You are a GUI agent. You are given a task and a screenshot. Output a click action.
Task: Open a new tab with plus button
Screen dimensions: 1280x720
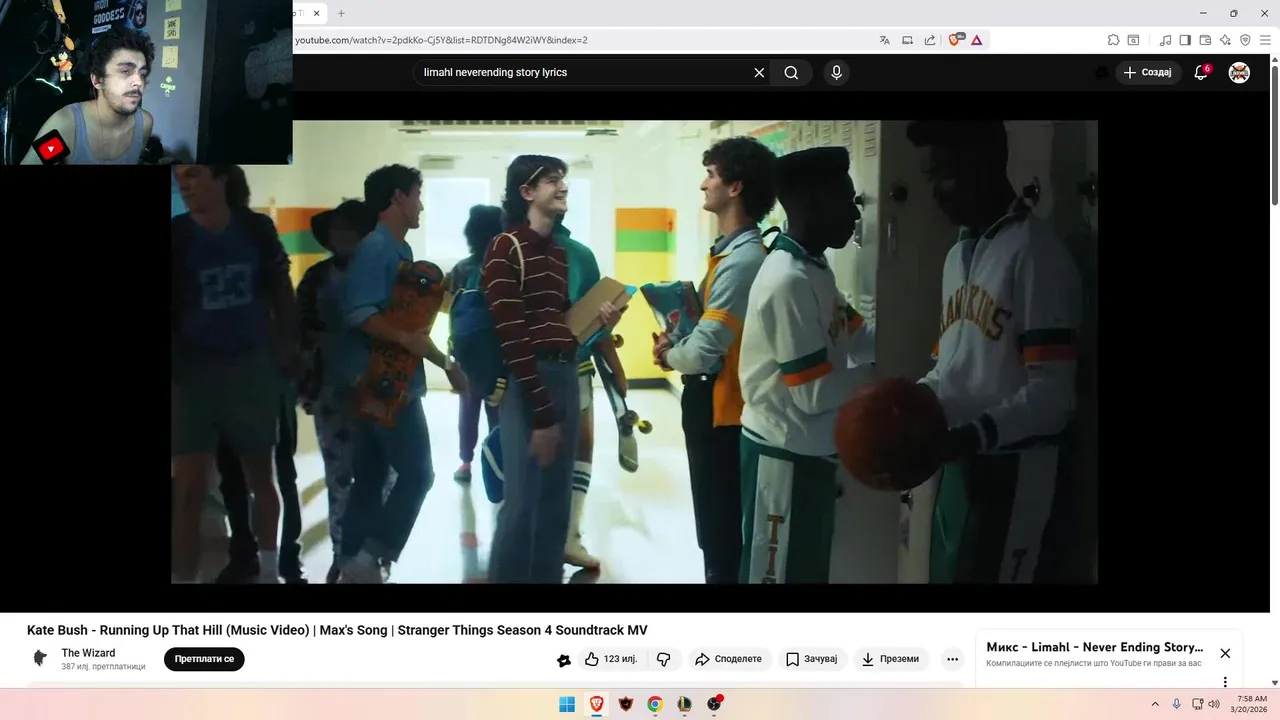(341, 13)
